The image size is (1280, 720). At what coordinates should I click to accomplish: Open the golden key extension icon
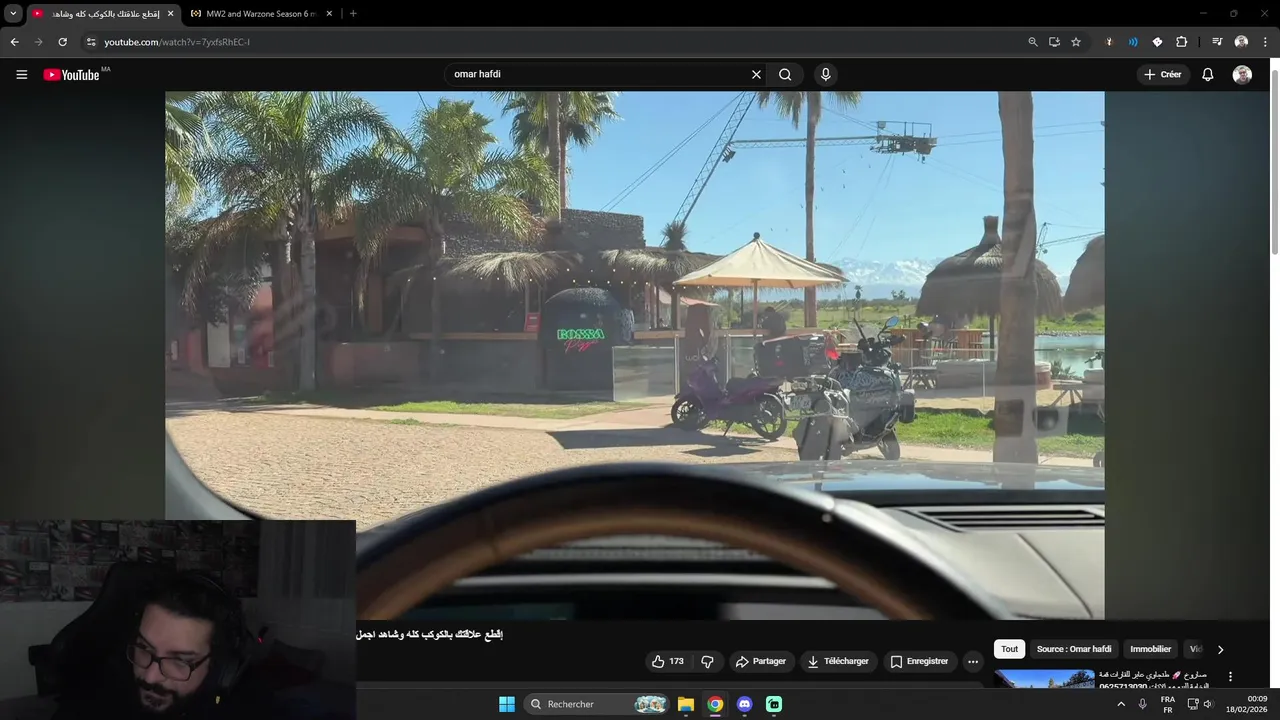pyautogui.click(x=1109, y=42)
